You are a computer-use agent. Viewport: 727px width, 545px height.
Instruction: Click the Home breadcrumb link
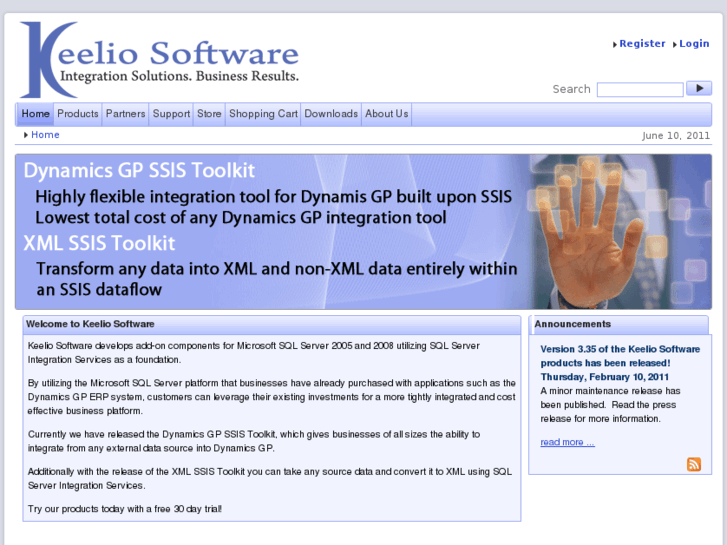click(45, 135)
